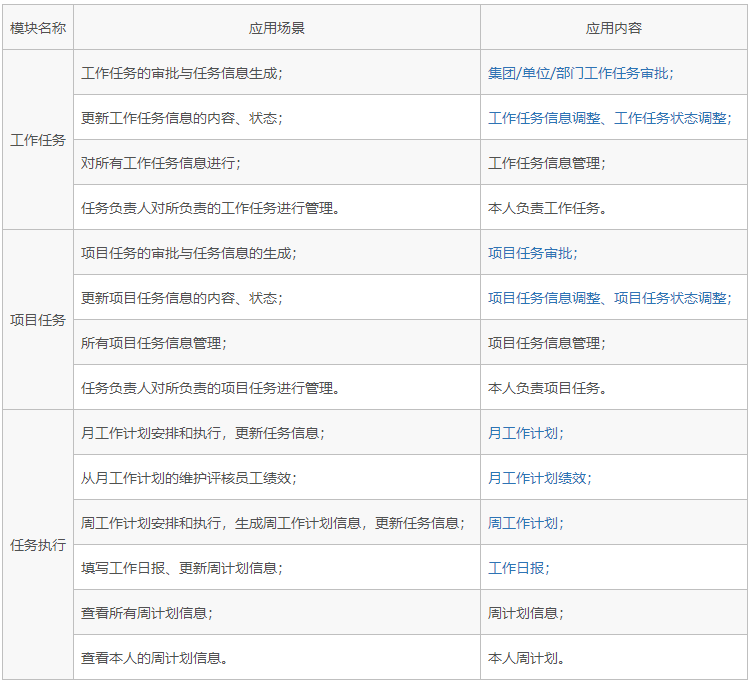This screenshot has width=752, height=685.
Task: Click the 工作任务 module cell
Action: click(x=38, y=140)
